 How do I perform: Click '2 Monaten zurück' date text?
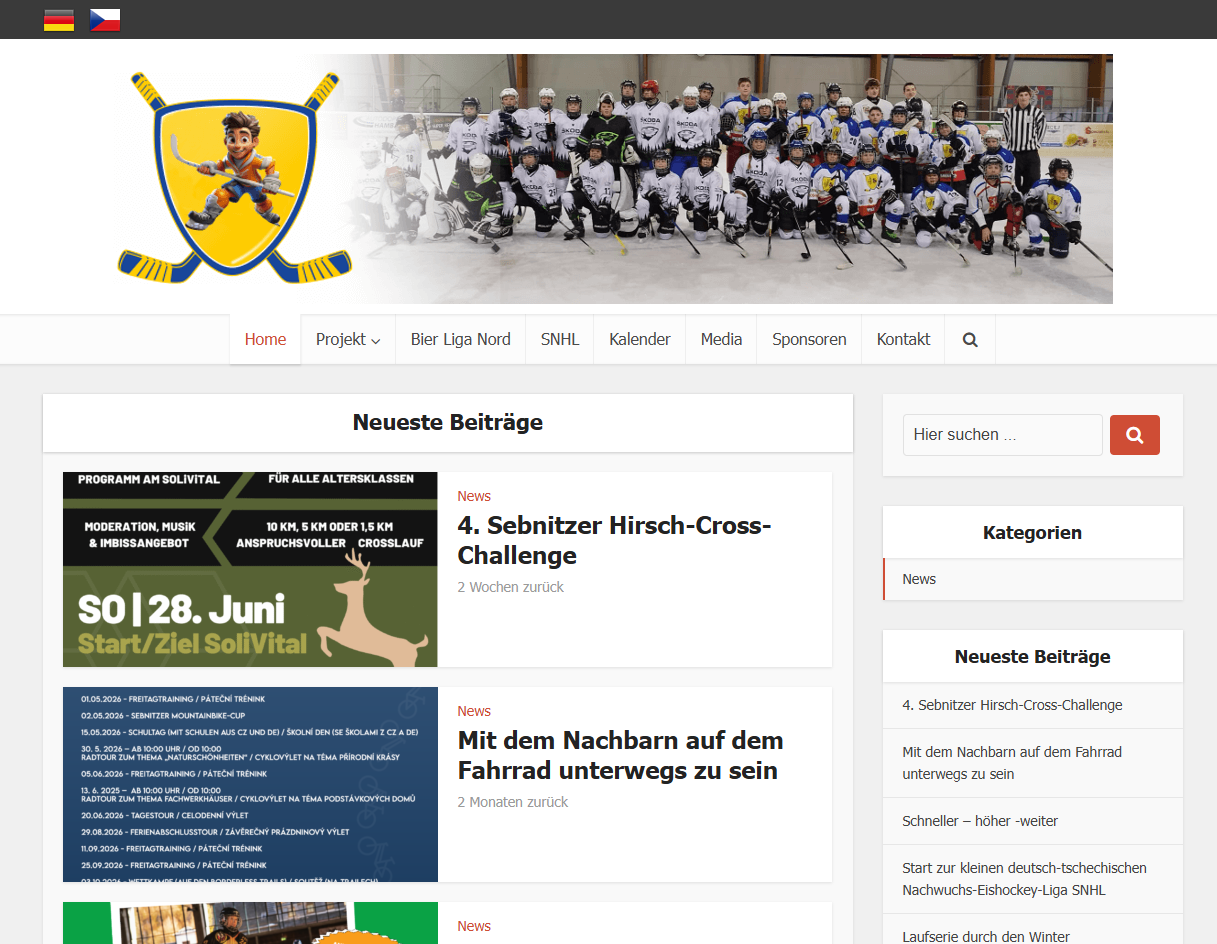point(513,802)
